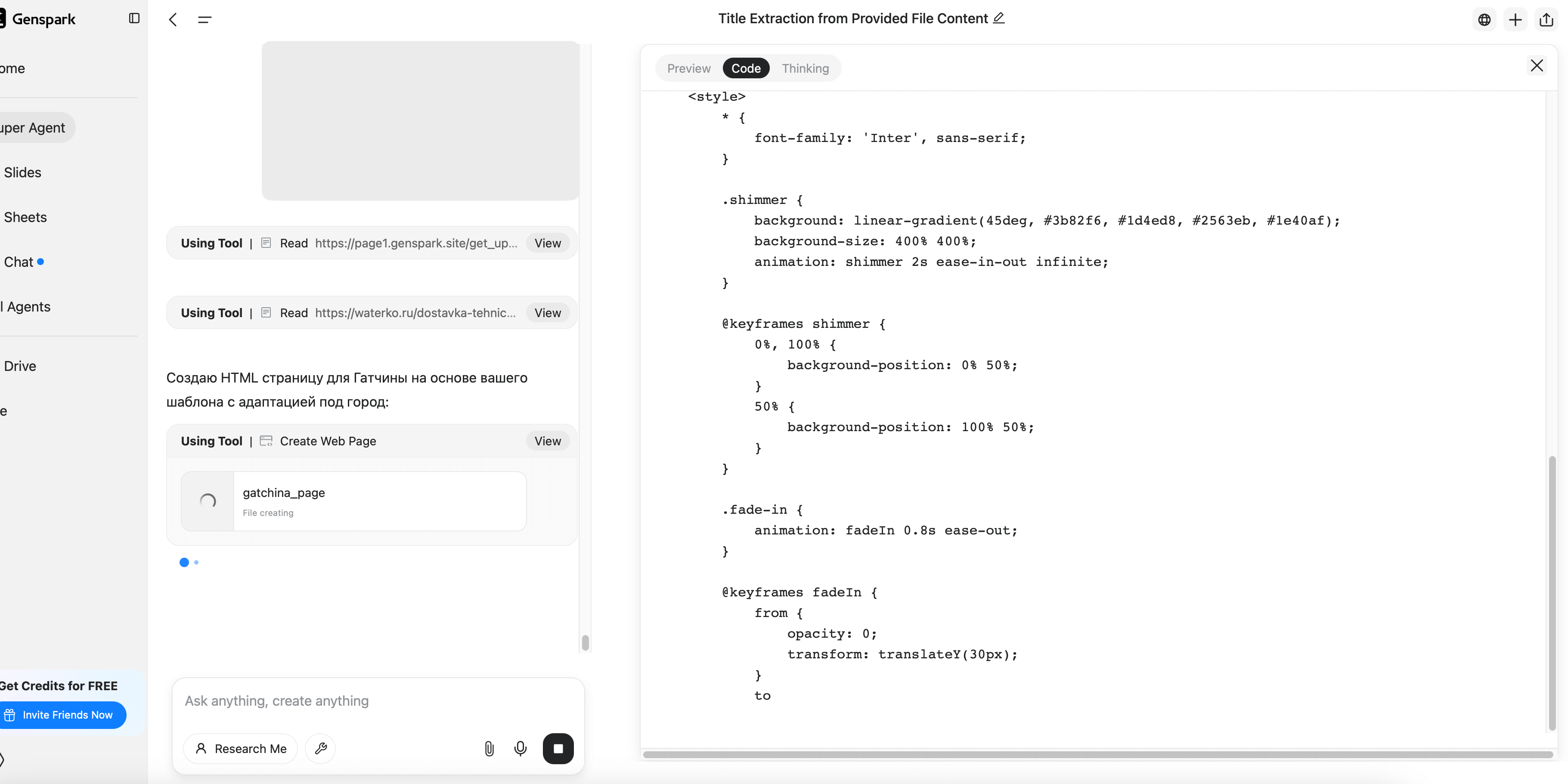Click the horizontal scrollbar under code

(1097, 754)
